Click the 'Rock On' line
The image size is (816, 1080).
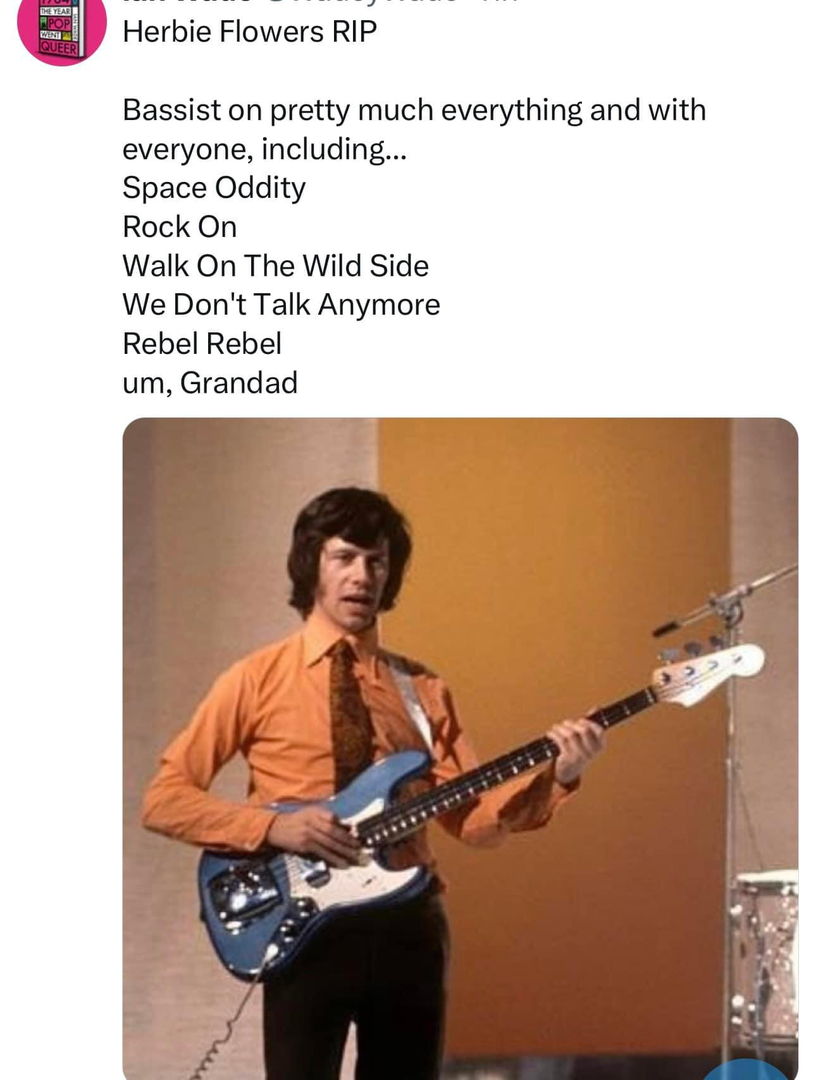(179, 227)
